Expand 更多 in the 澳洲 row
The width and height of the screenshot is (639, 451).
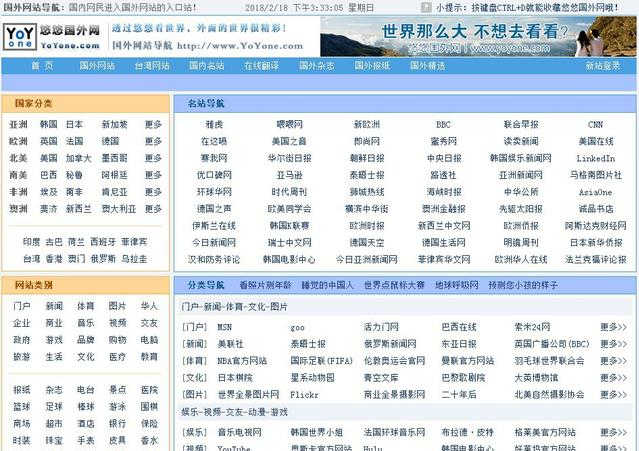pyautogui.click(x=154, y=209)
